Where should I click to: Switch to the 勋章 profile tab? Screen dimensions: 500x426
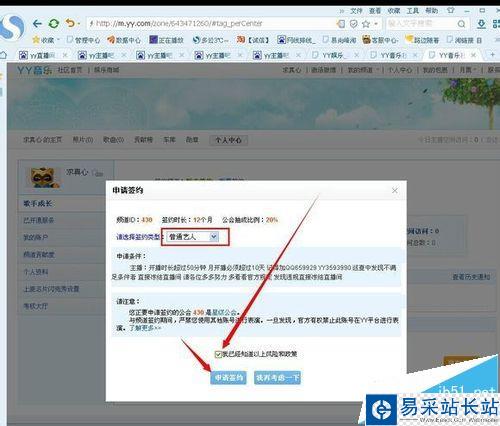point(192,140)
